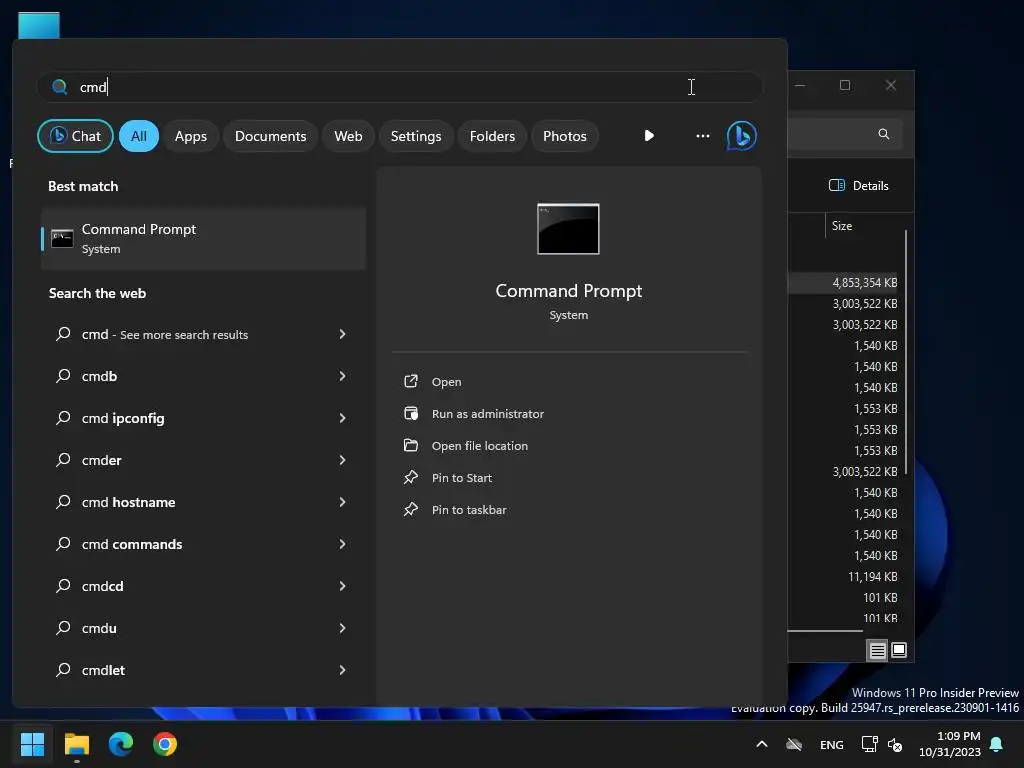The height and width of the screenshot is (768, 1024).
Task: Select the cmd ipconfig web suggestion
Action: [x=203, y=418]
